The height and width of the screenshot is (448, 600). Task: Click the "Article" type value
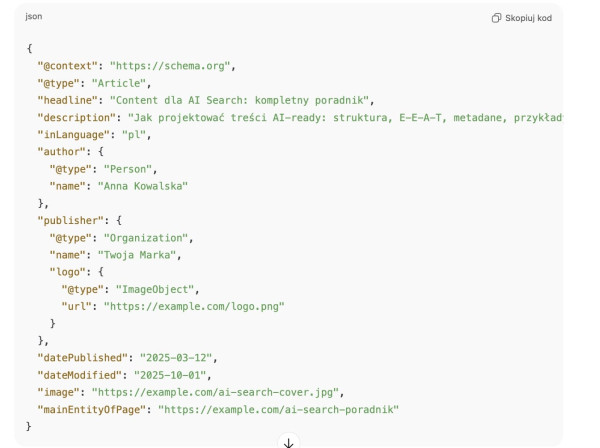[x=120, y=83]
